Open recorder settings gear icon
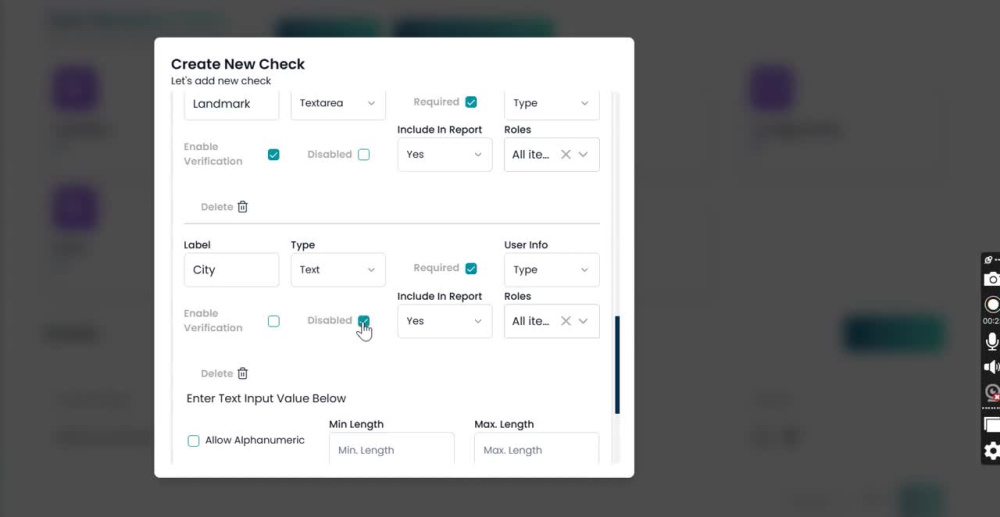The height and width of the screenshot is (517, 1000). (992, 451)
